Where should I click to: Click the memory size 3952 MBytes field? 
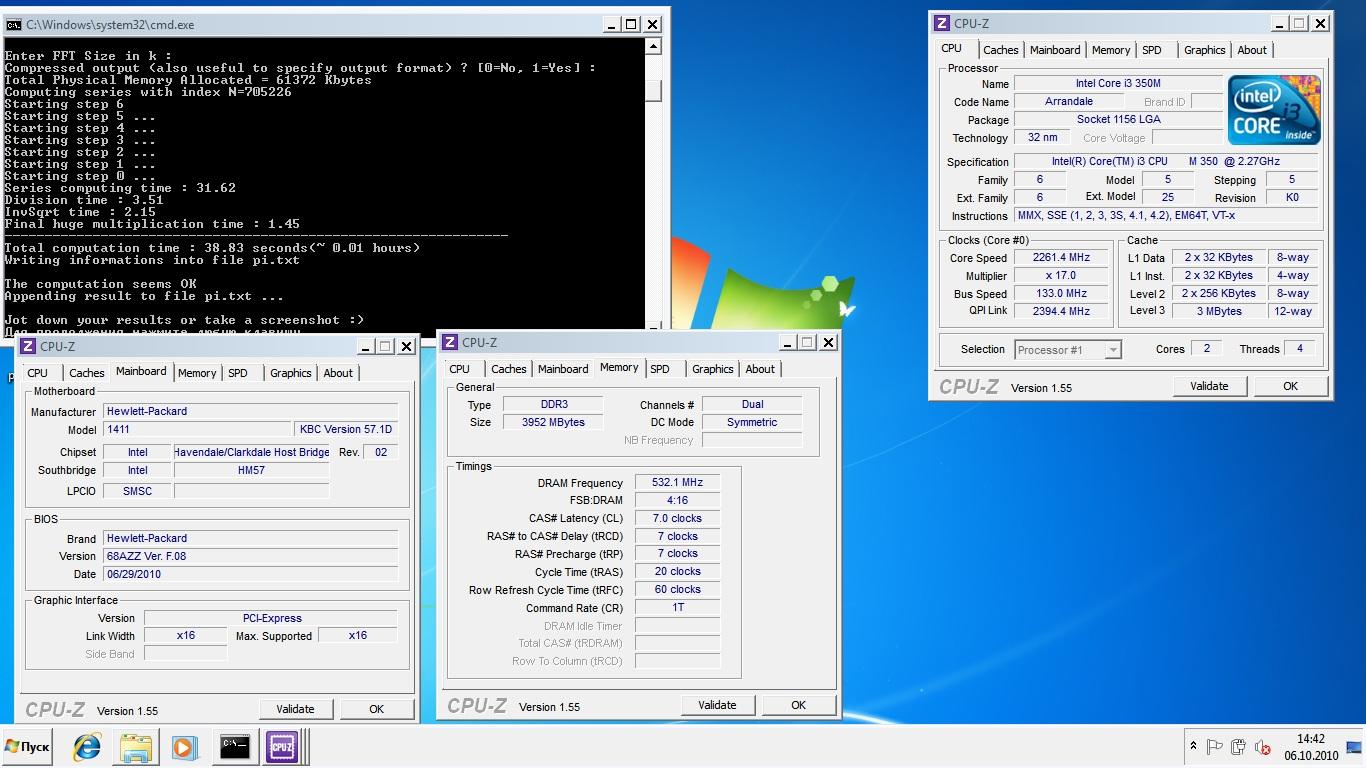tap(553, 423)
